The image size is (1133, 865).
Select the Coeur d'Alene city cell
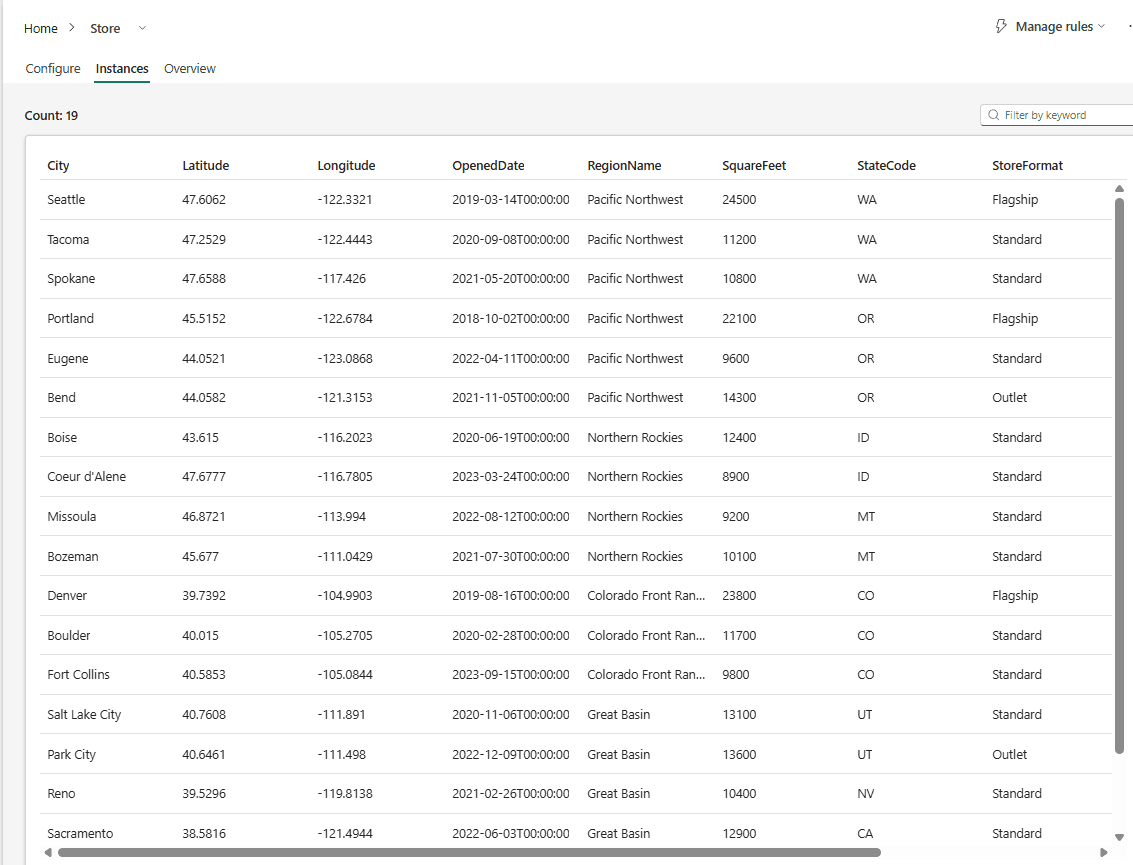(x=87, y=477)
